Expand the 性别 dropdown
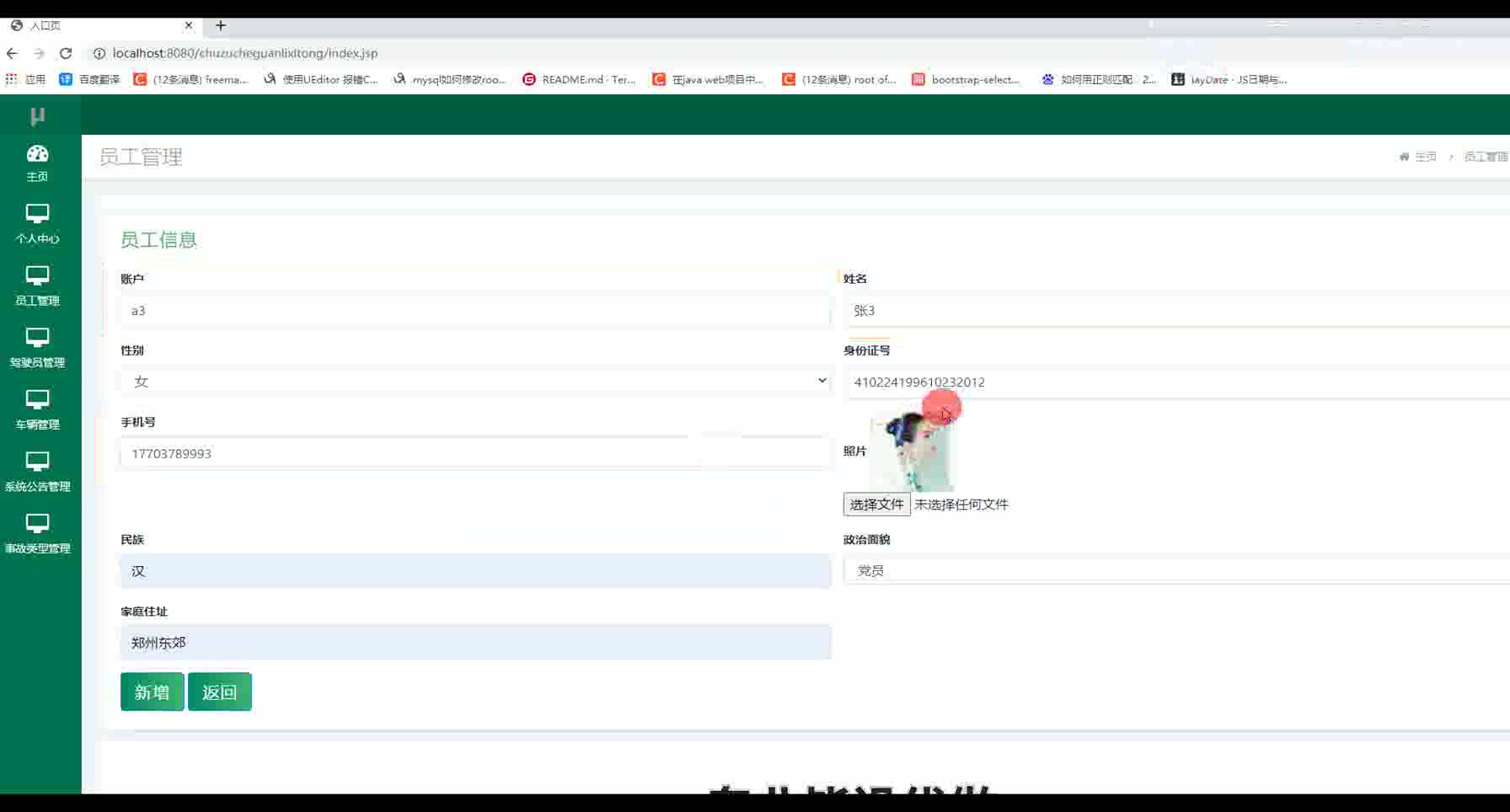1510x812 pixels. (475, 382)
